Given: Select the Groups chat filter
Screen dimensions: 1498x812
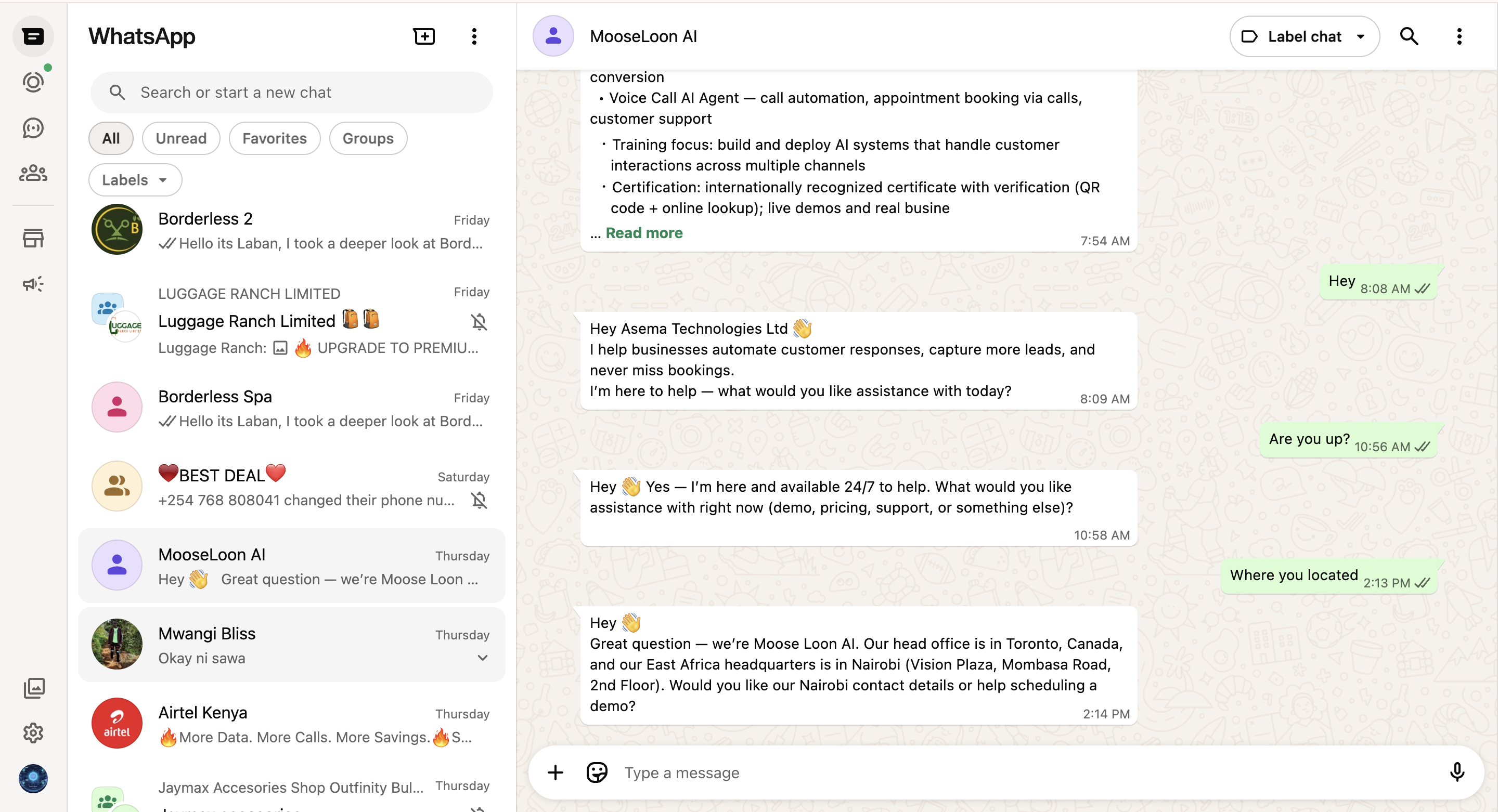Looking at the screenshot, I should pyautogui.click(x=368, y=138).
